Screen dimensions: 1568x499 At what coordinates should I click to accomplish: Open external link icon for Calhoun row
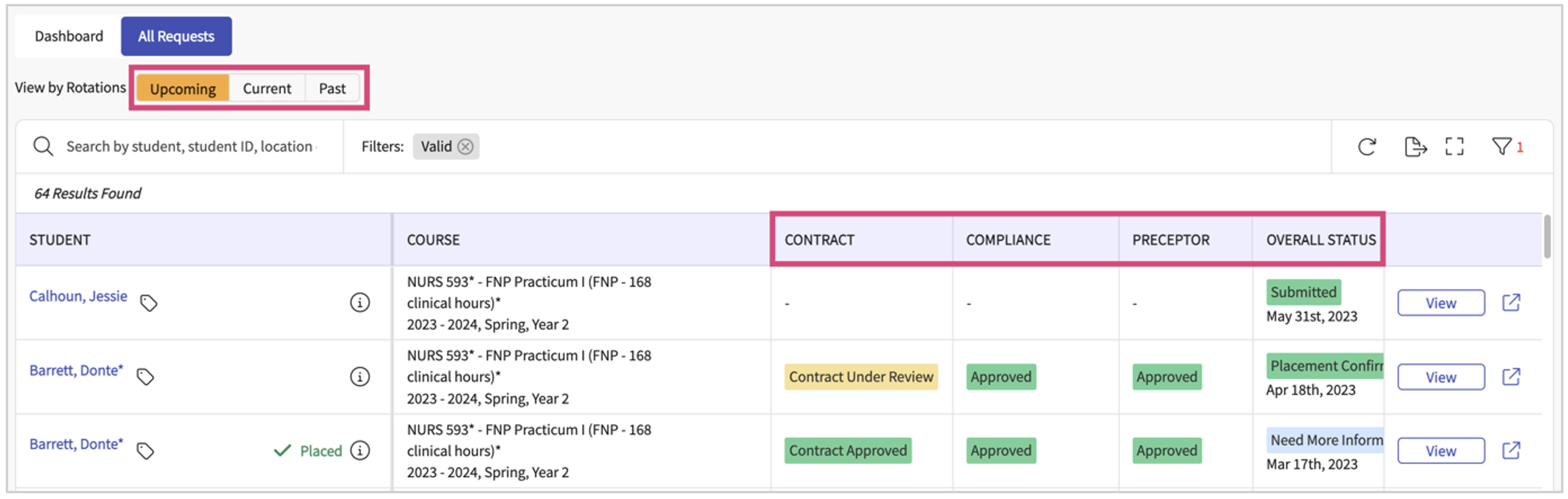[1511, 303]
